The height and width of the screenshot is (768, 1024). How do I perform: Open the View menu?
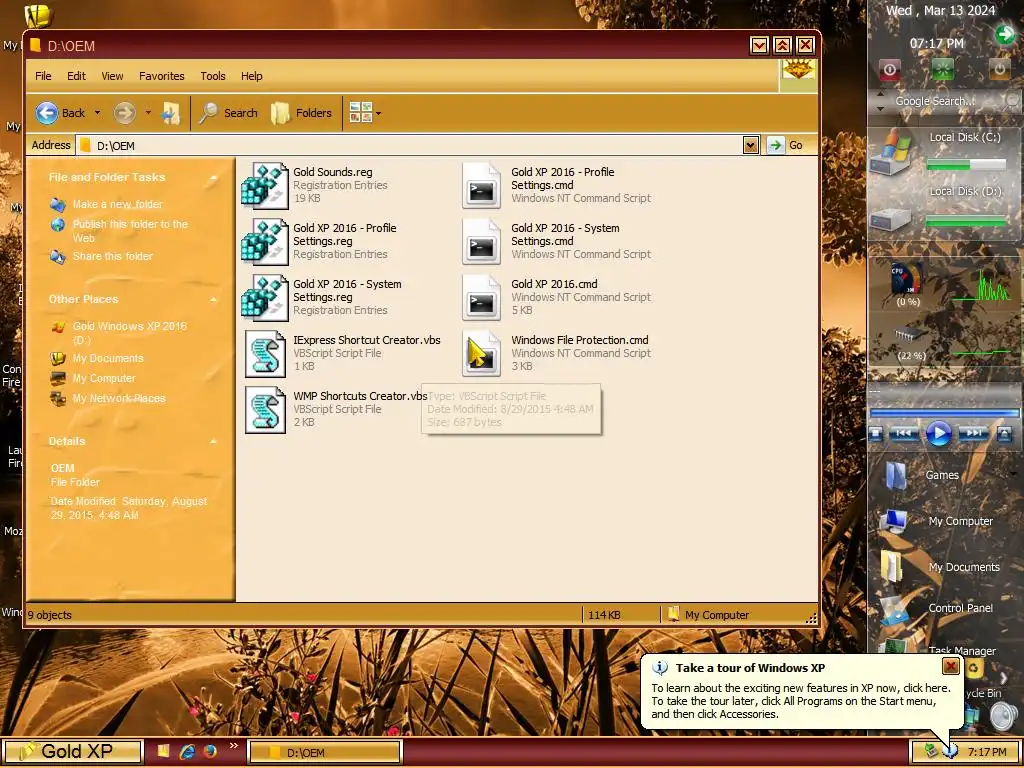[x=112, y=76]
